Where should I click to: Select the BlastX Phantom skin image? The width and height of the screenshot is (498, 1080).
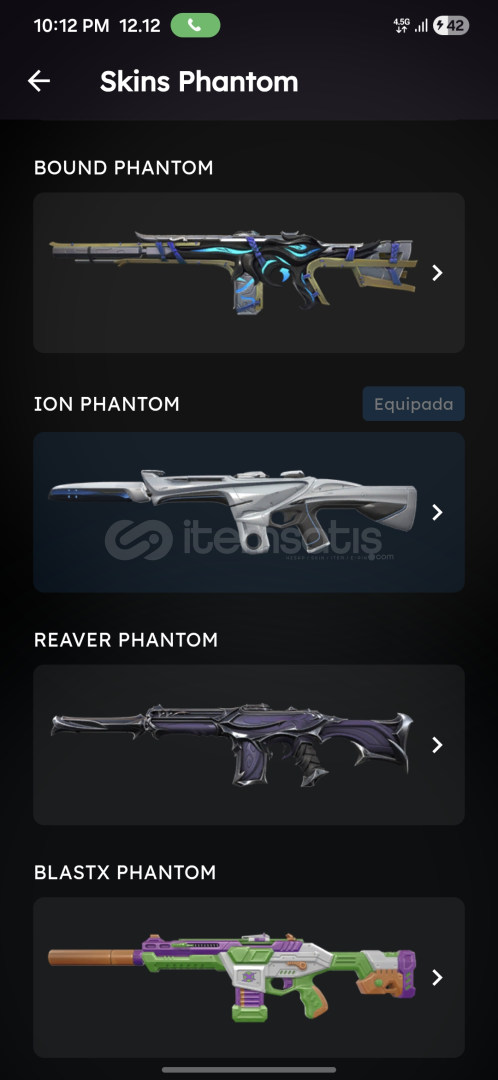click(x=232, y=977)
